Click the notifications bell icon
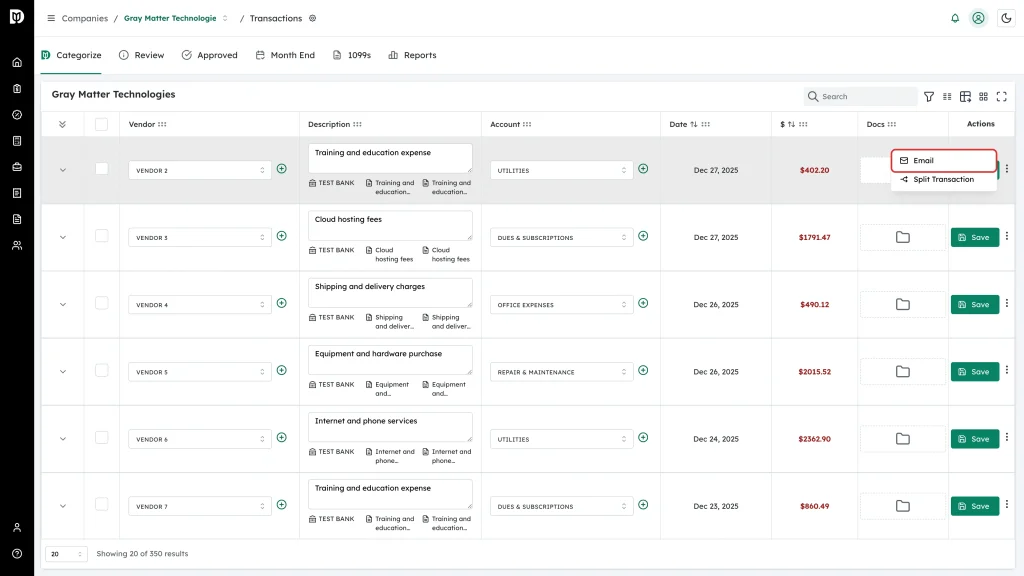This screenshot has width=1024, height=576. point(955,18)
